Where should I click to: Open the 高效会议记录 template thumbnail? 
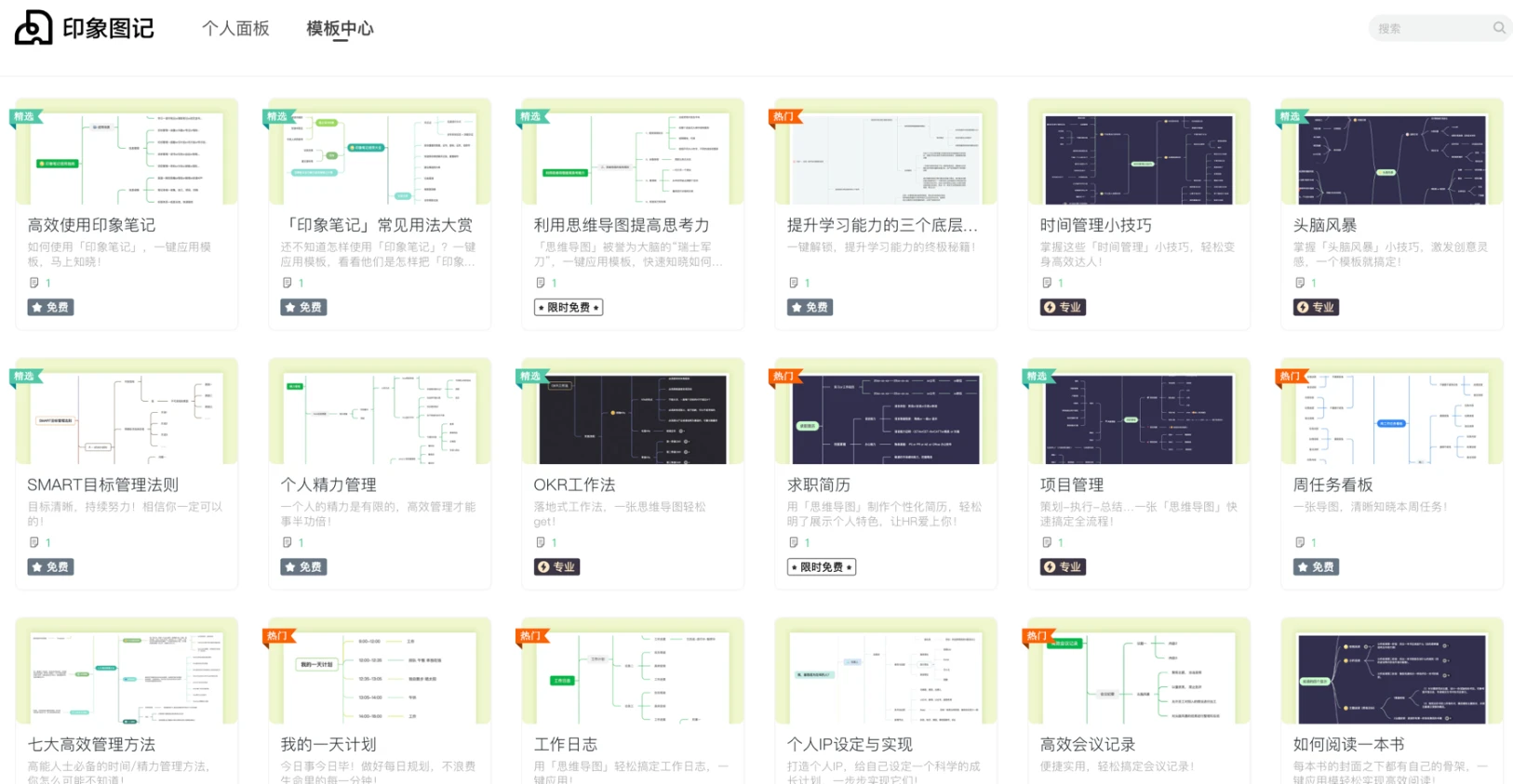pyautogui.click(x=1139, y=671)
